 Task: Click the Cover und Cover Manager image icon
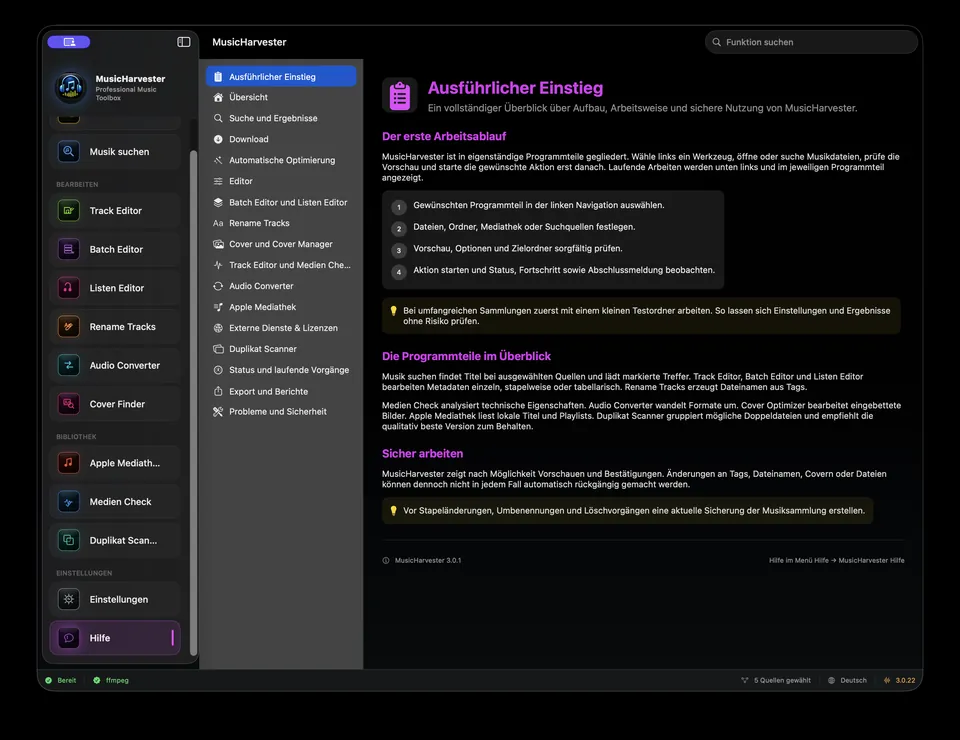tap(218, 244)
